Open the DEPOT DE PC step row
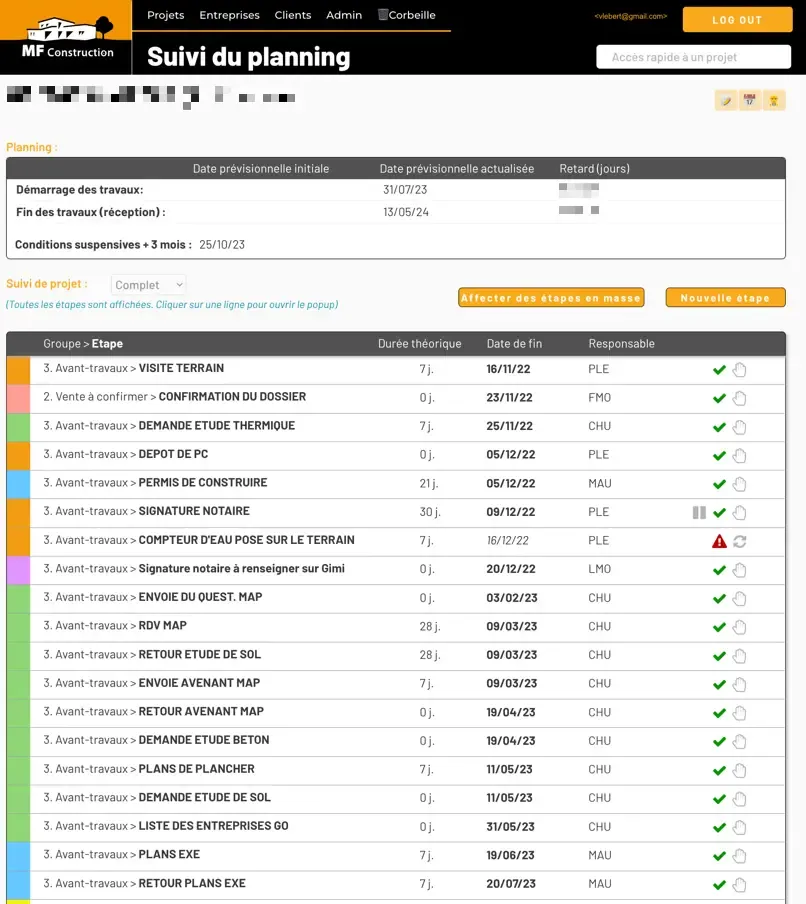This screenshot has height=904, width=806. 396,455
